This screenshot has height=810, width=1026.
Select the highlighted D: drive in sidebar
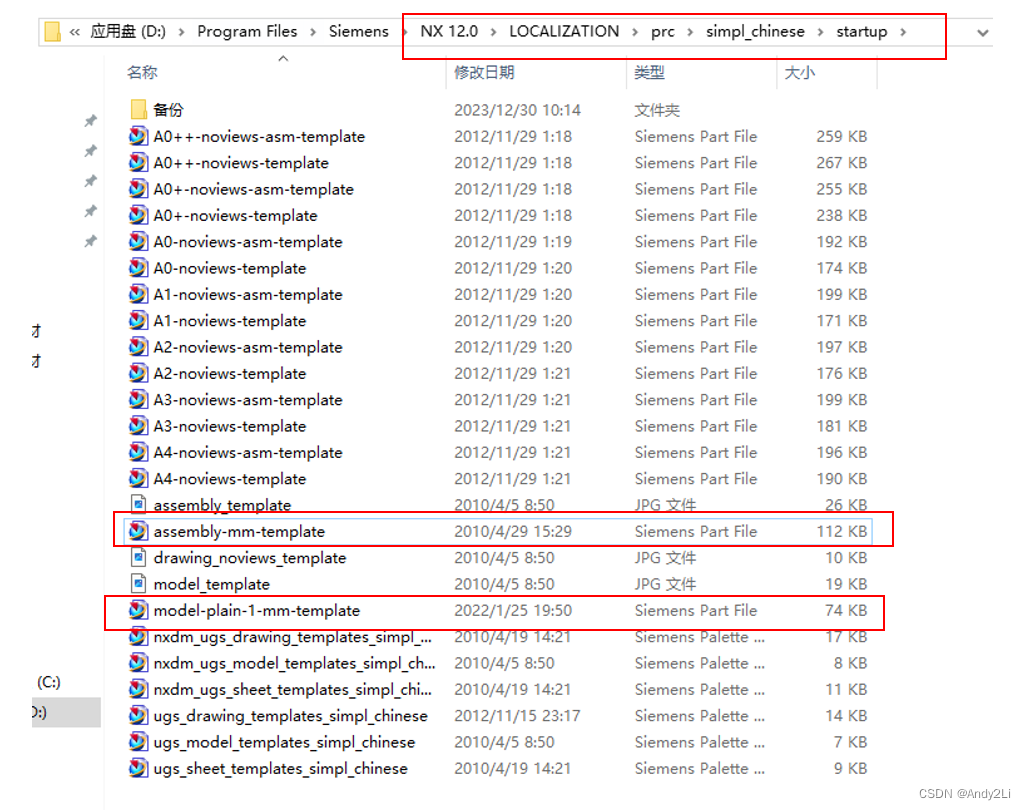coord(65,712)
